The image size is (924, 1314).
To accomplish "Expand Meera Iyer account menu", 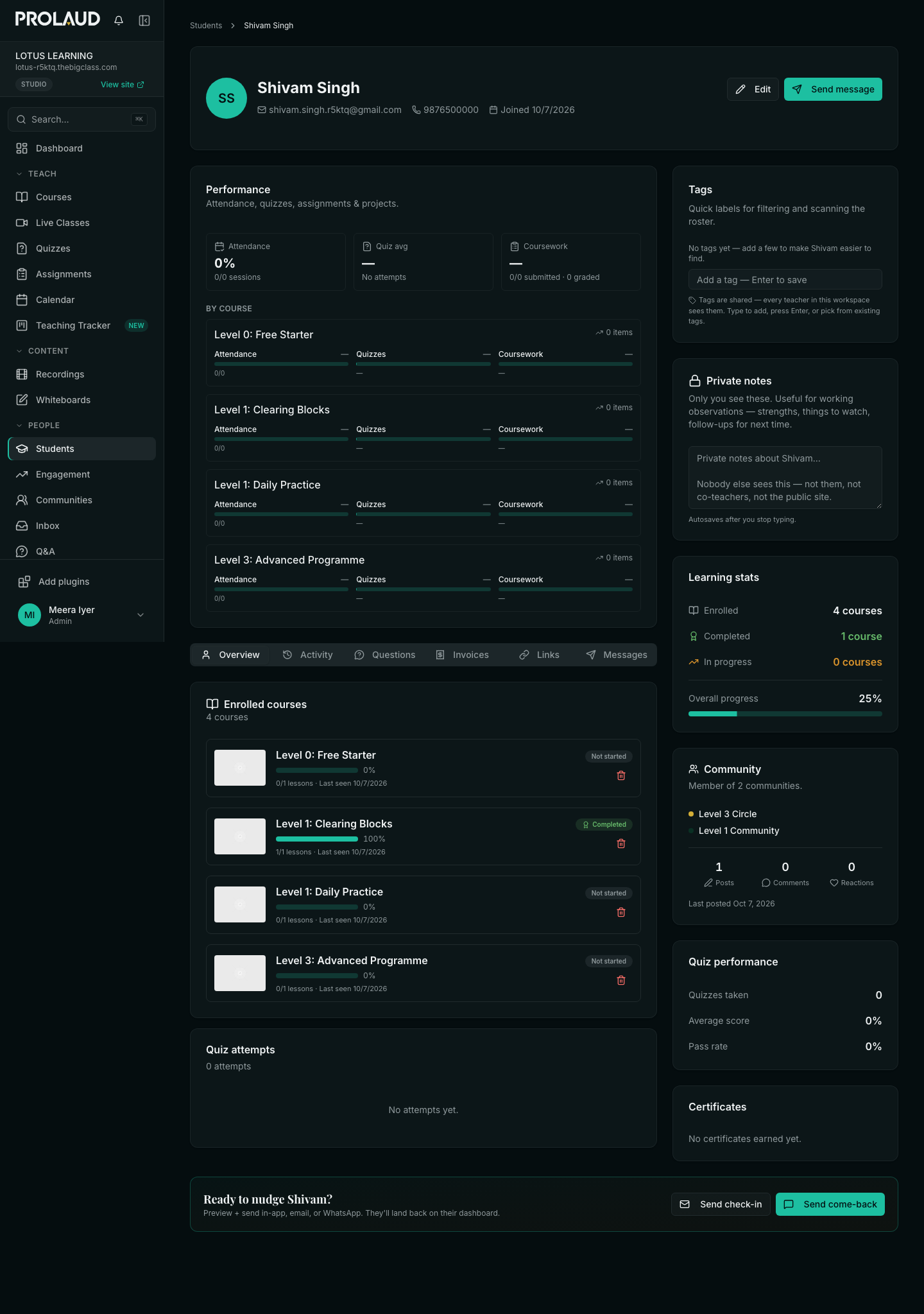I will [x=81, y=615].
